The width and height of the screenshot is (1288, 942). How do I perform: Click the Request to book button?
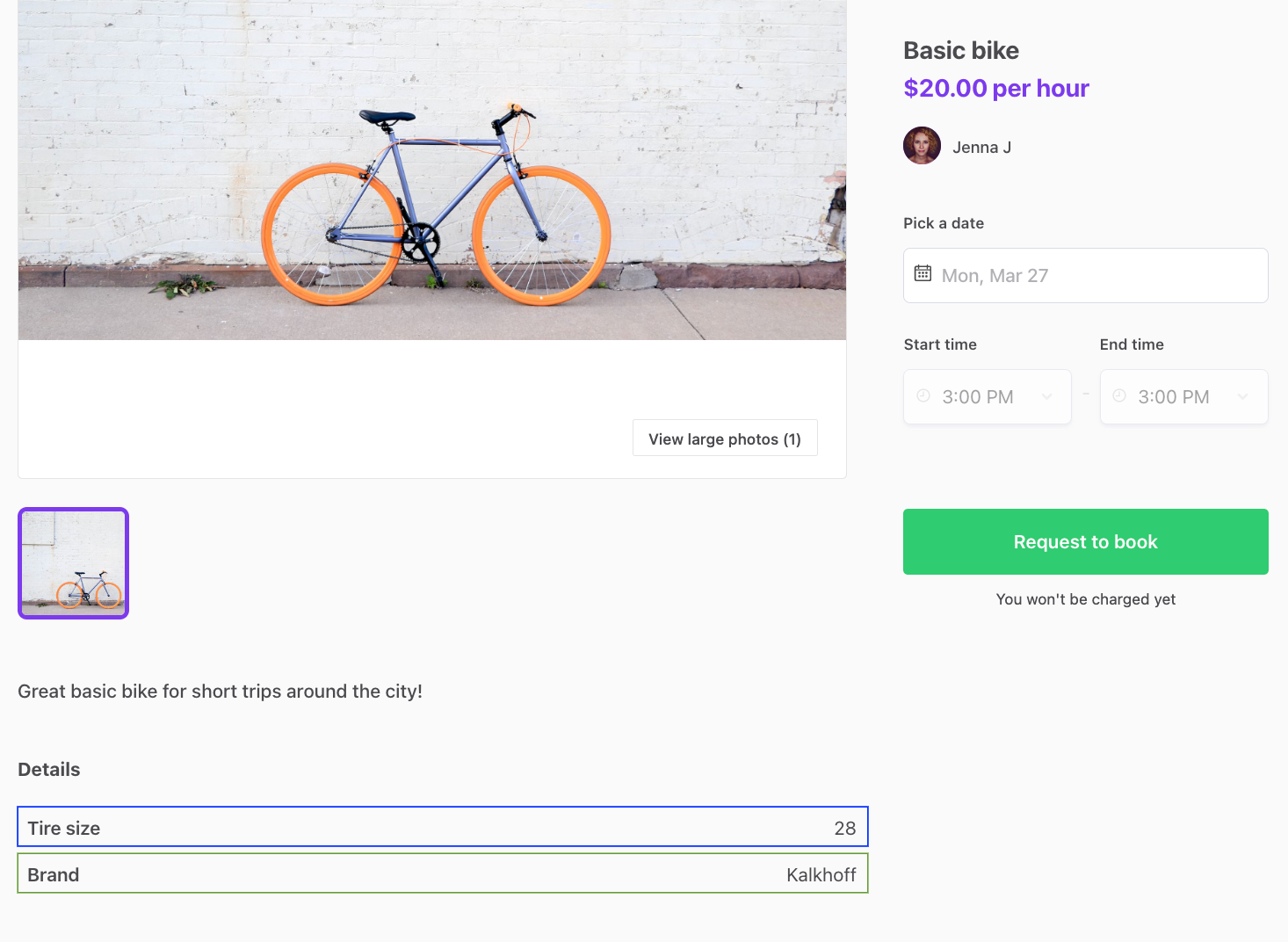tap(1085, 541)
